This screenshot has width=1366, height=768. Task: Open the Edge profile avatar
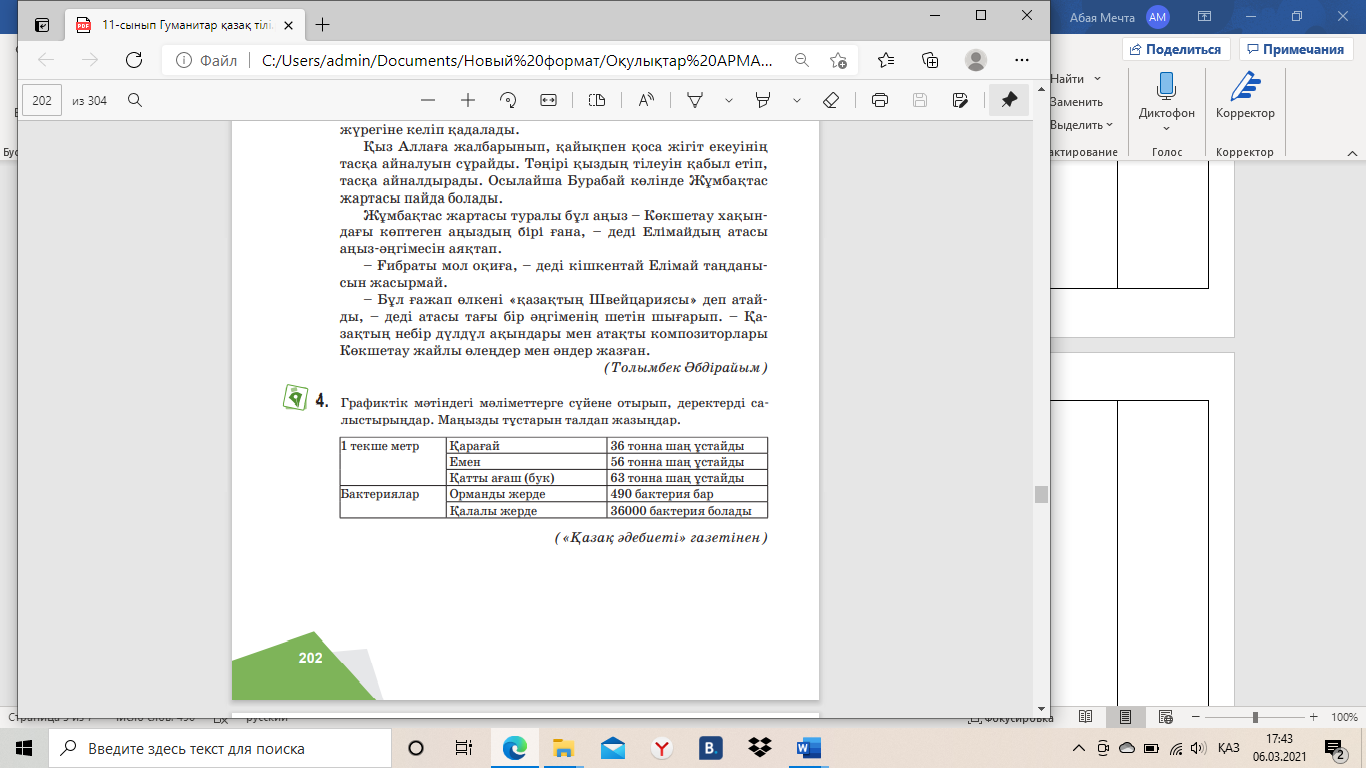point(976,60)
